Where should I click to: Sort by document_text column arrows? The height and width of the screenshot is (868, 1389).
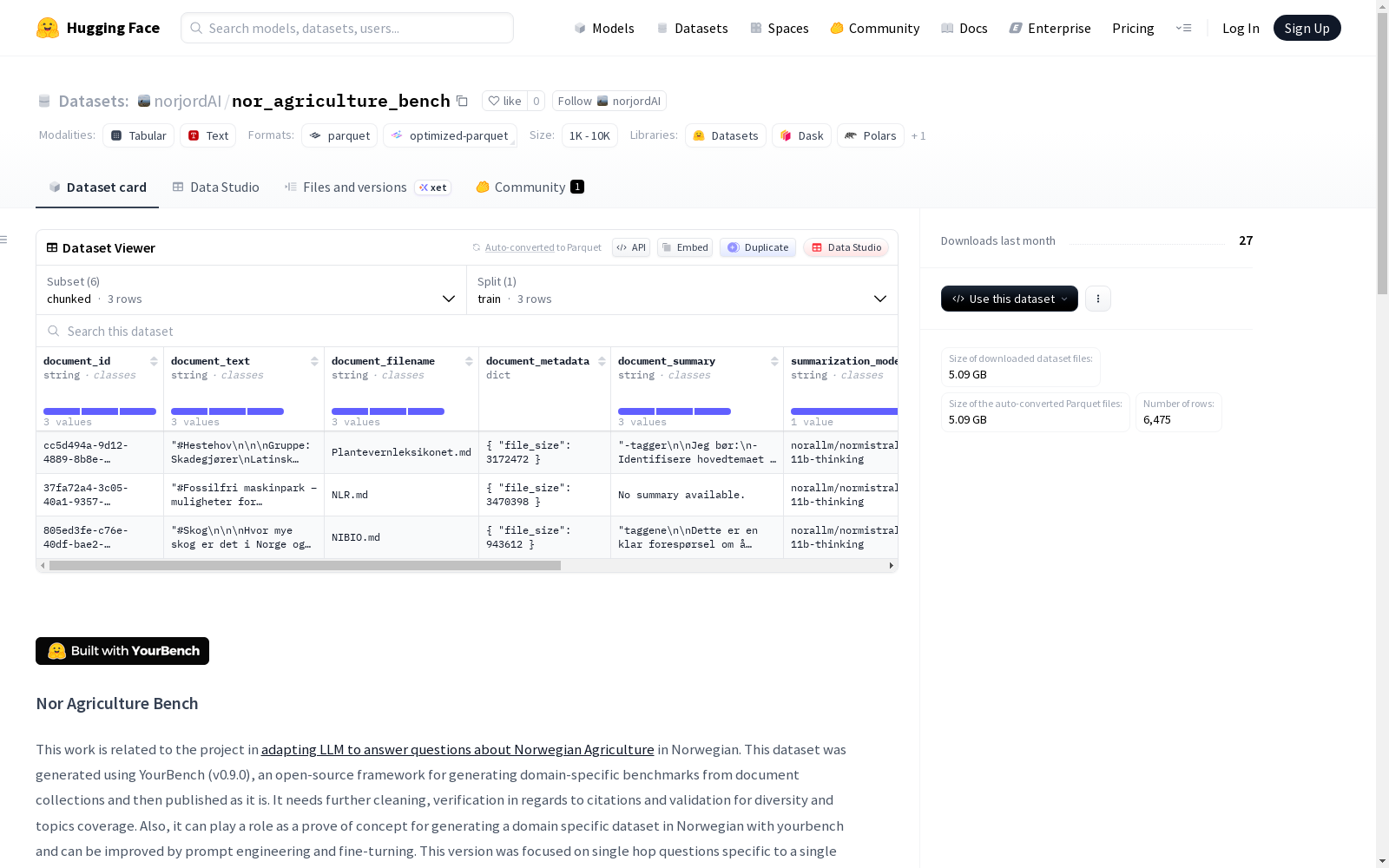pyautogui.click(x=314, y=361)
